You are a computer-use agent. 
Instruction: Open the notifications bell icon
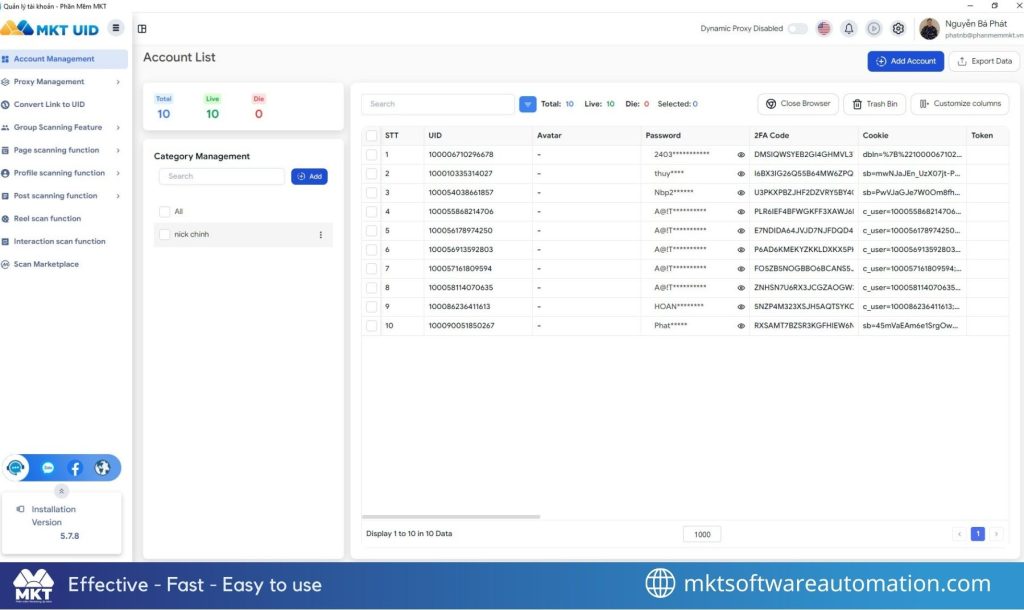(848, 28)
